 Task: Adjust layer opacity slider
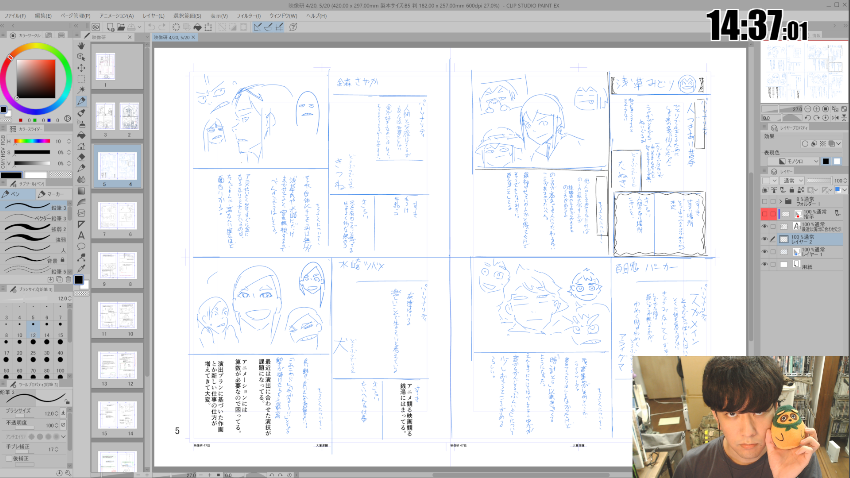[818, 180]
